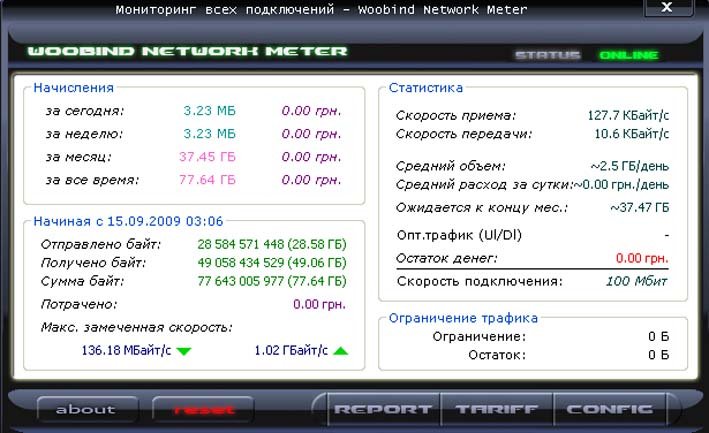Click the green down arrow next to 136.18 МБайт/с

(x=184, y=351)
